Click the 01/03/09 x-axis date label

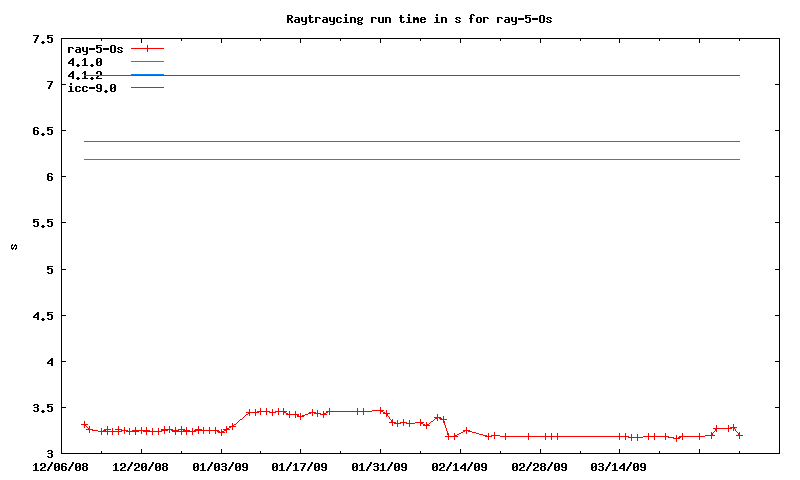(221, 466)
